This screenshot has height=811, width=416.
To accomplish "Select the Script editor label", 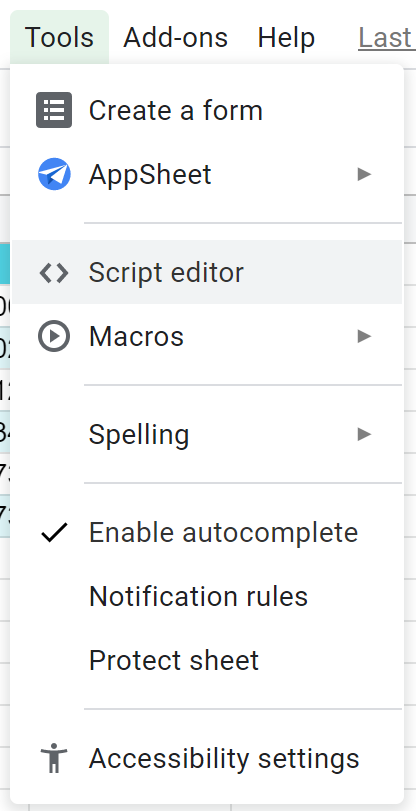I will (x=166, y=273).
